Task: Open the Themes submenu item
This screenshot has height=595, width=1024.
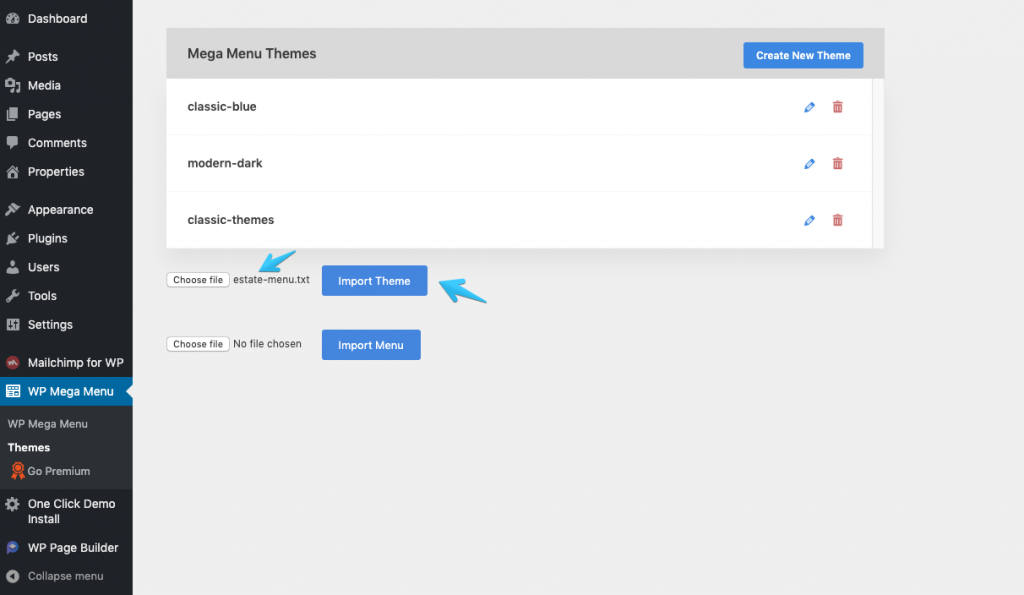Action: (x=29, y=447)
